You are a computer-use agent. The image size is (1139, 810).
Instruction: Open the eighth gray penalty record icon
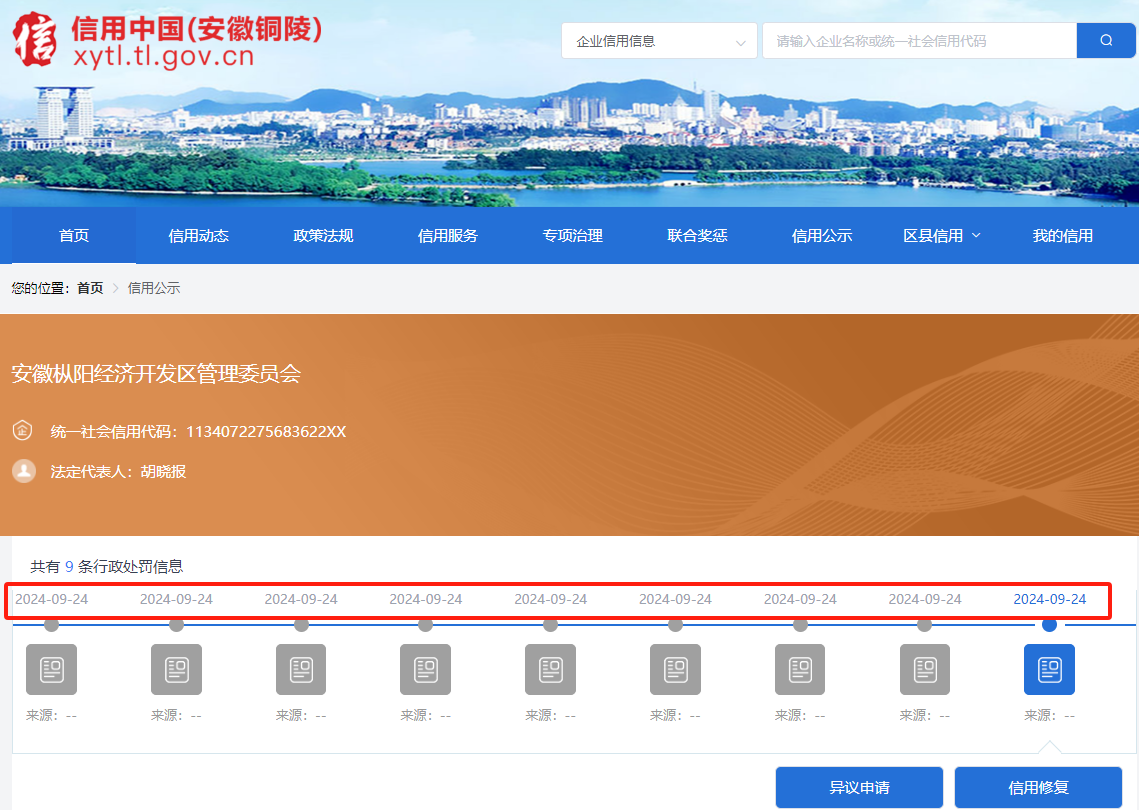924,669
